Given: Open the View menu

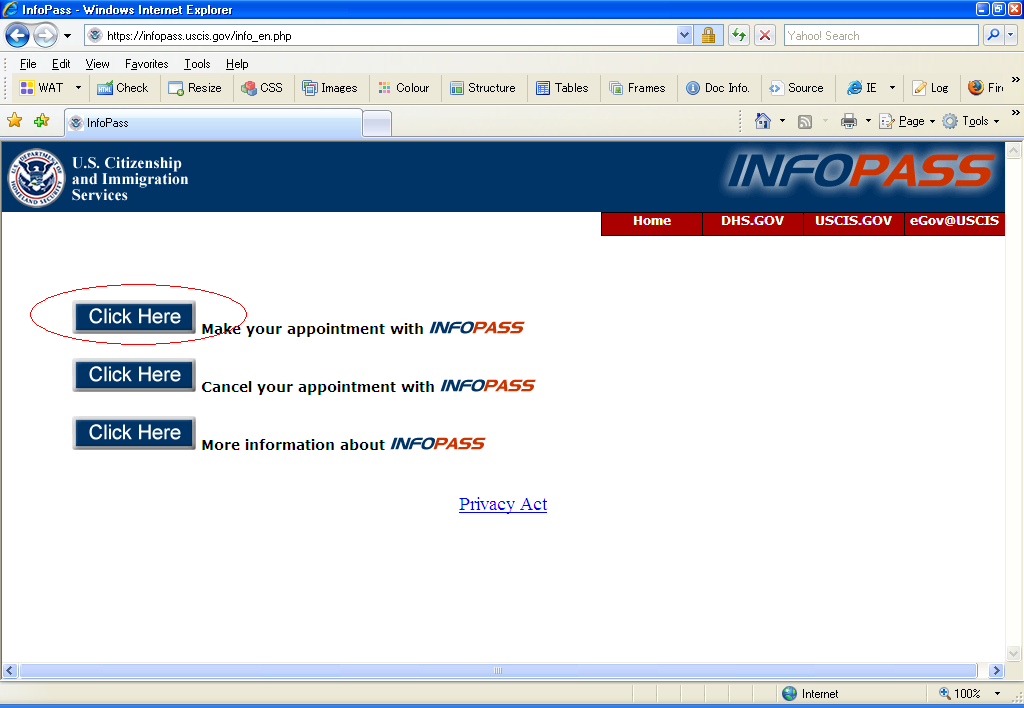Looking at the screenshot, I should point(97,64).
